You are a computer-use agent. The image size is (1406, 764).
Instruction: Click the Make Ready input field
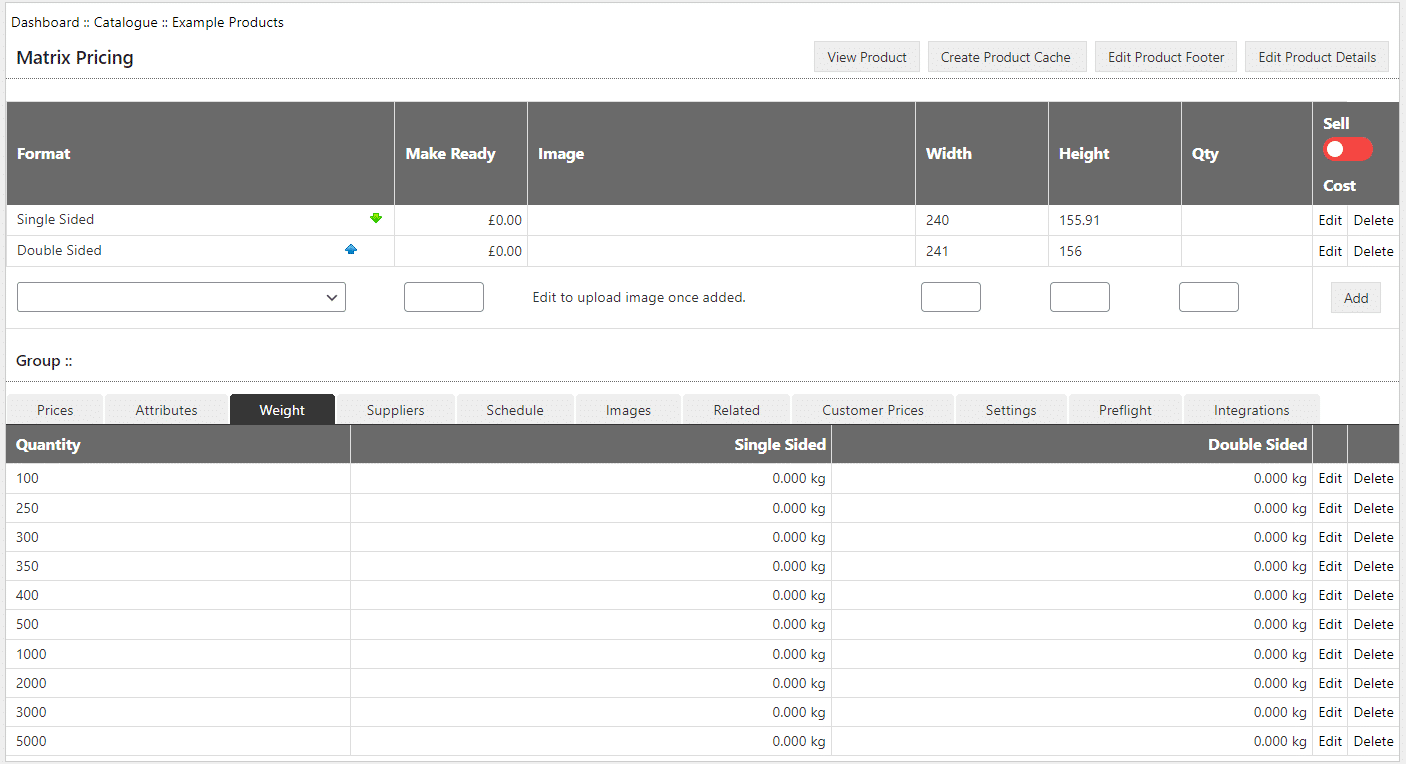tap(443, 297)
